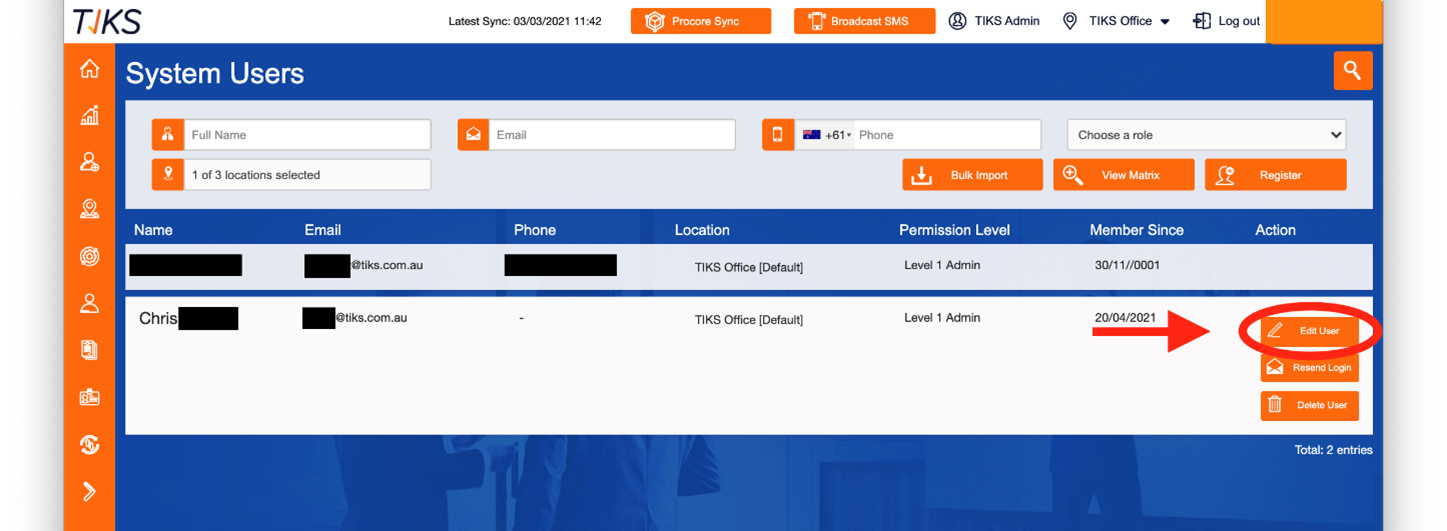Open the target sidebar icon
Viewport: 1447px width, 531px height.
89,256
